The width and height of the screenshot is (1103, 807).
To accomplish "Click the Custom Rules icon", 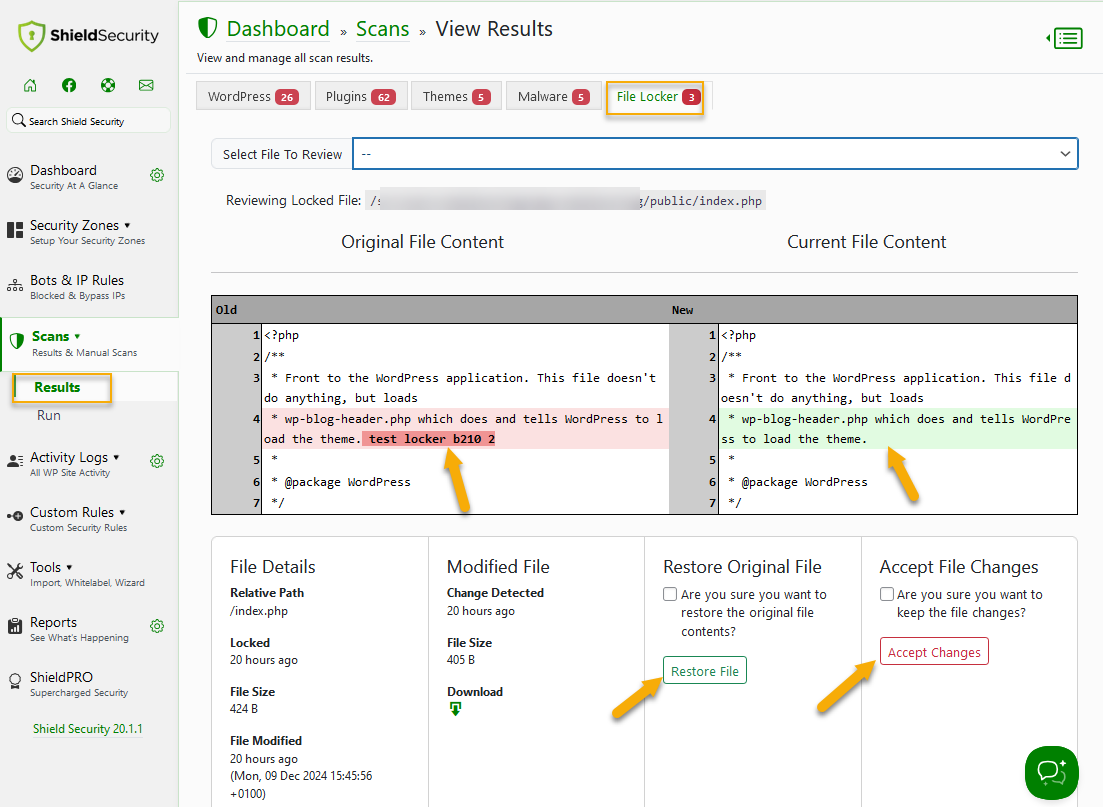I will coord(15,516).
